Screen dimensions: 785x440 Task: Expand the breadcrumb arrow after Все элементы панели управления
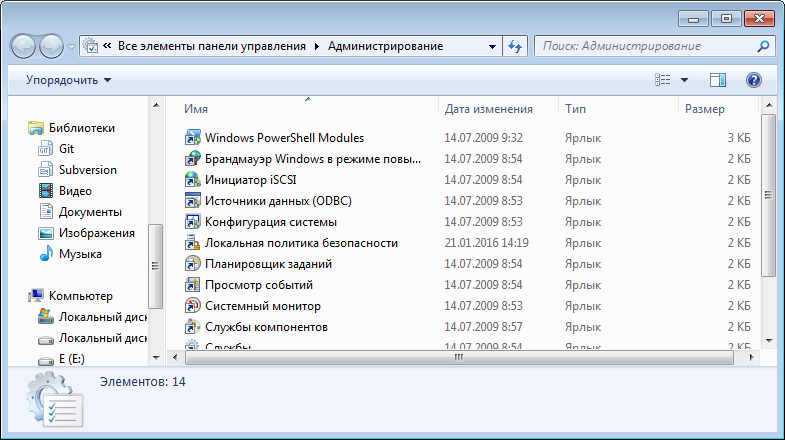316,47
